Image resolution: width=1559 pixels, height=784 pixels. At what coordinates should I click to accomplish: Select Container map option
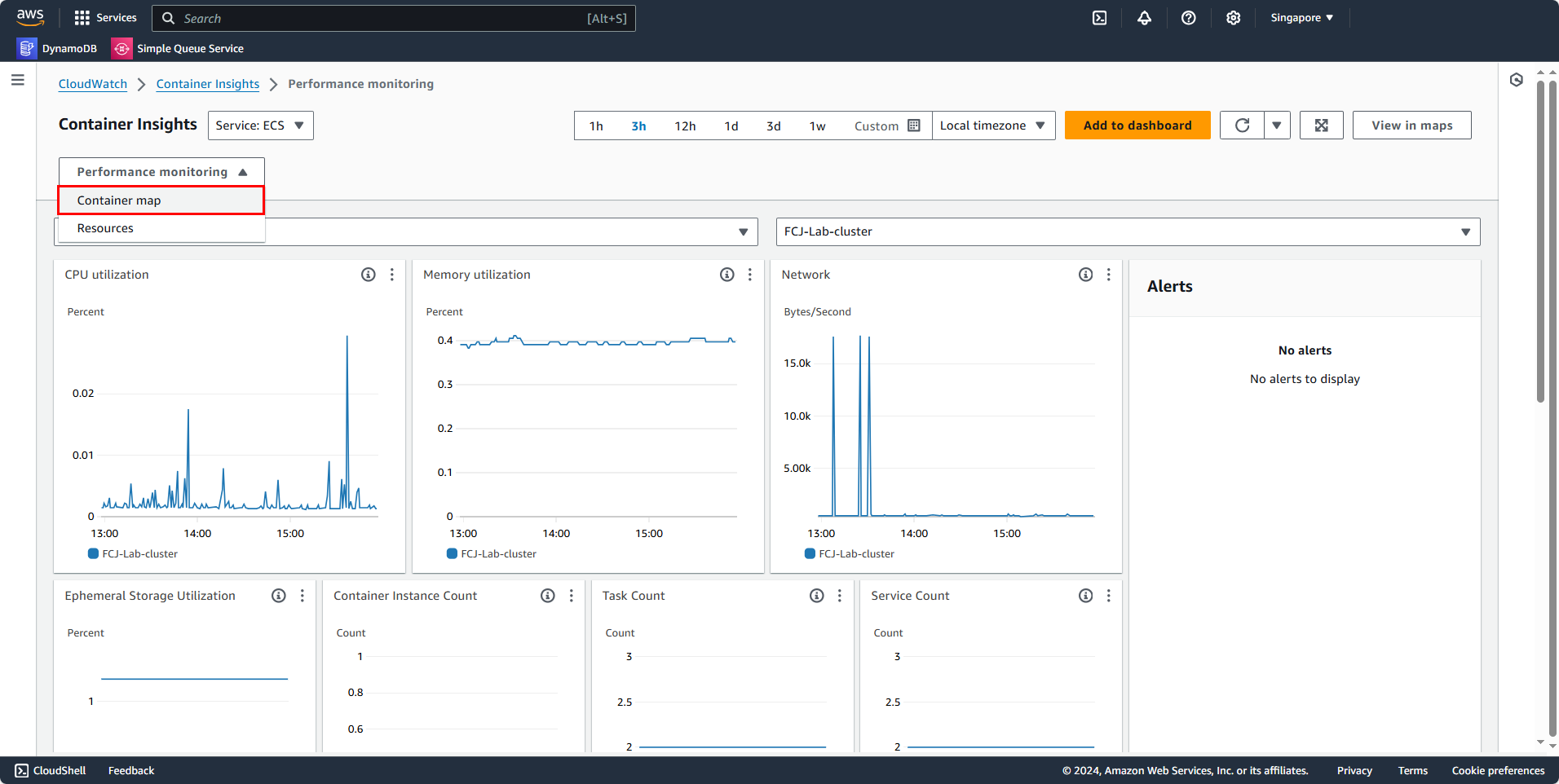(161, 200)
